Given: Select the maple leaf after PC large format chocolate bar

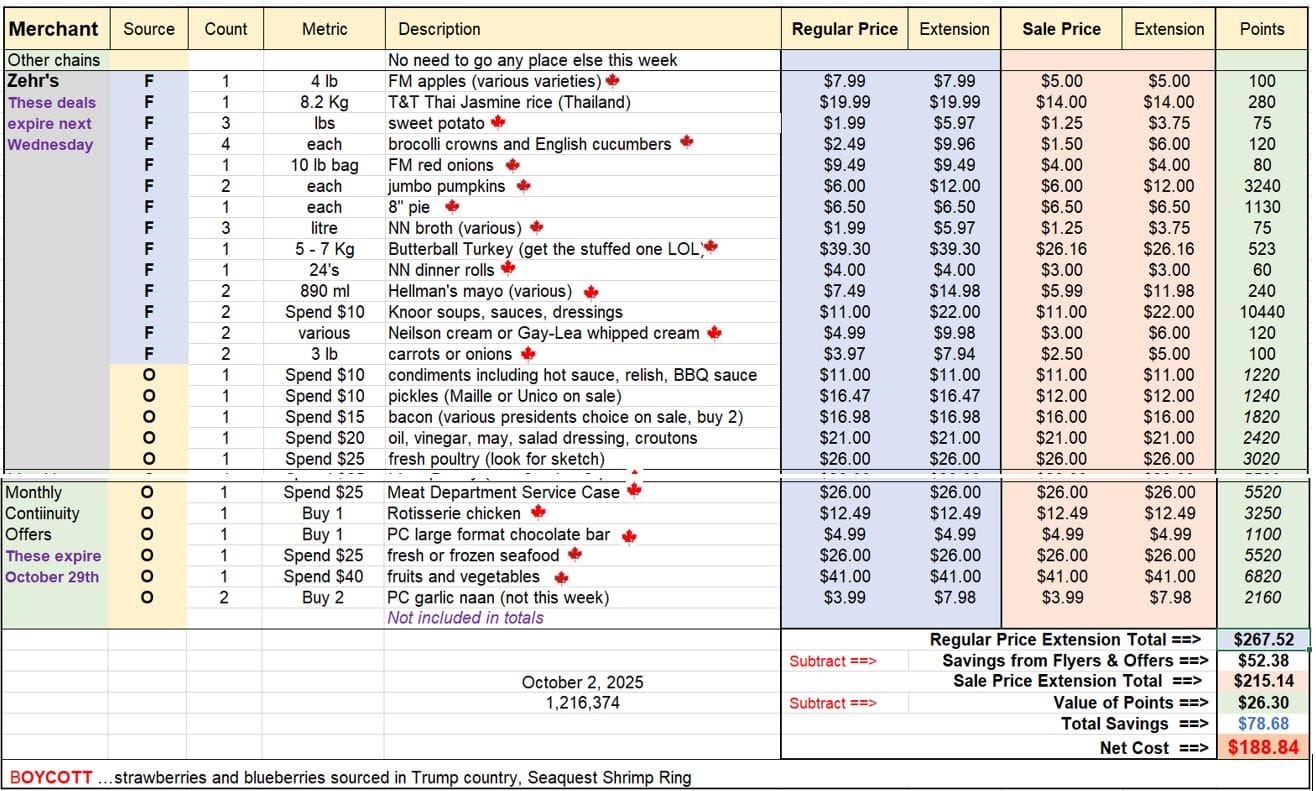Looking at the screenshot, I should click(x=629, y=536).
